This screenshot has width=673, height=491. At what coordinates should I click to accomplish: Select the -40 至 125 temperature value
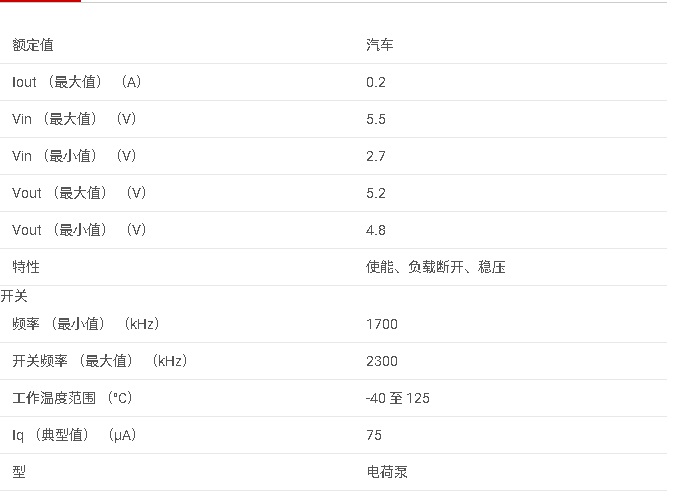click(398, 398)
